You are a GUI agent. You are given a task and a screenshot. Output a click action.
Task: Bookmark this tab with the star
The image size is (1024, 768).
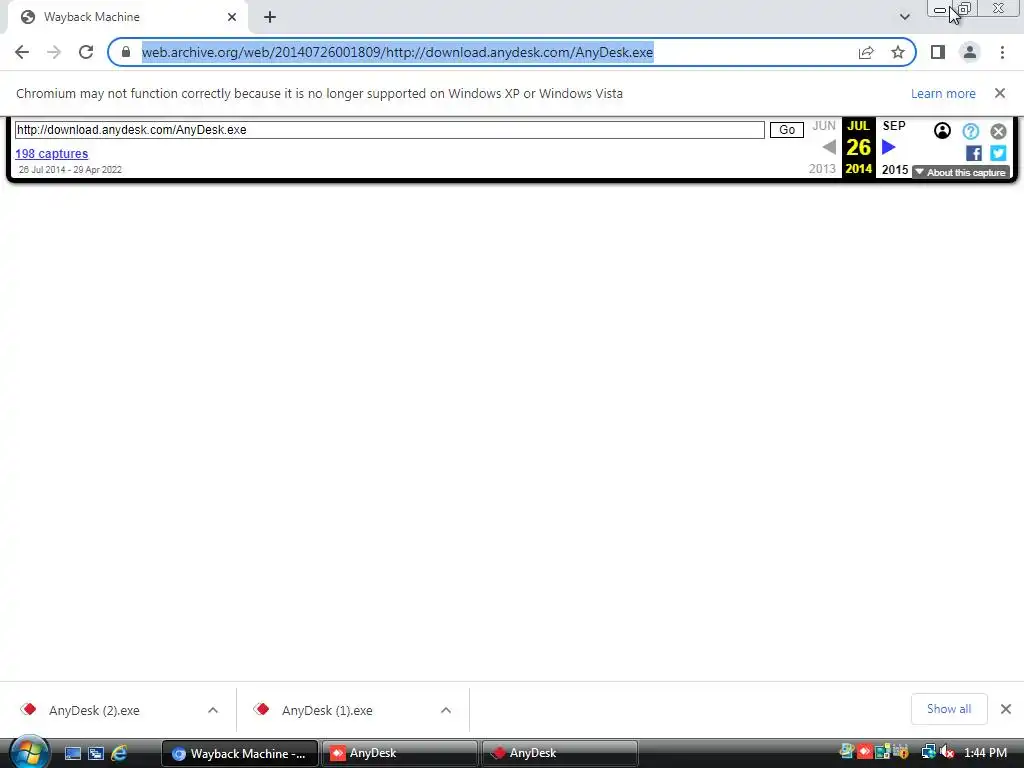click(898, 52)
